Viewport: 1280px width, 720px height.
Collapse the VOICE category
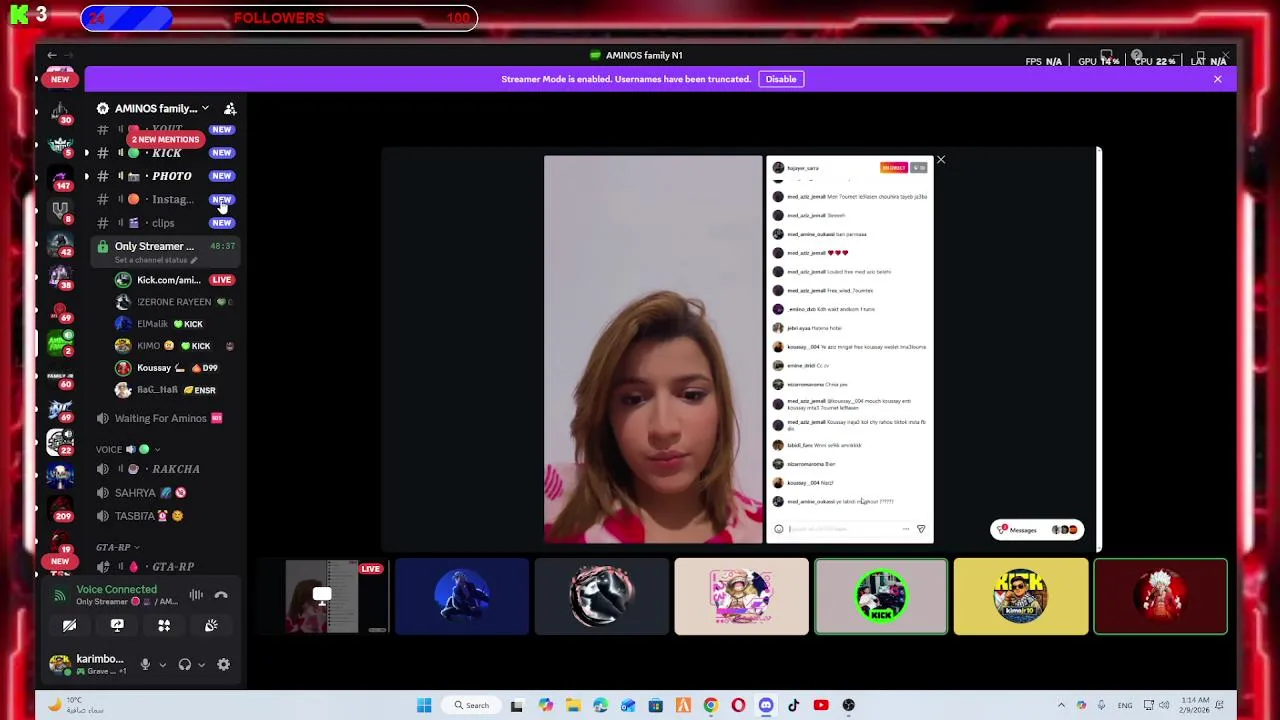[x=128, y=450]
